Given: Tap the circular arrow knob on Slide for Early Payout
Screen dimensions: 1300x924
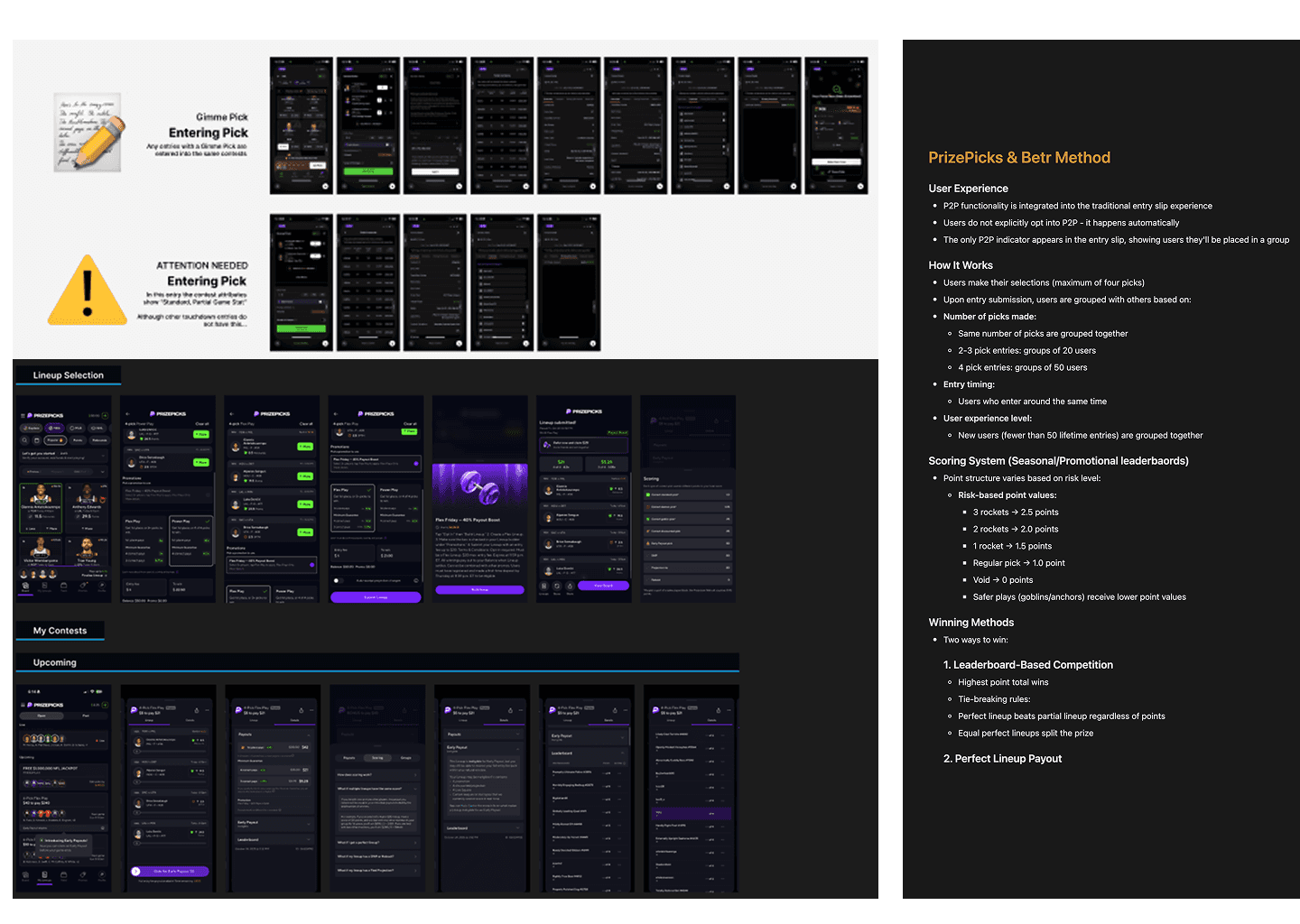Looking at the screenshot, I should [x=135, y=872].
